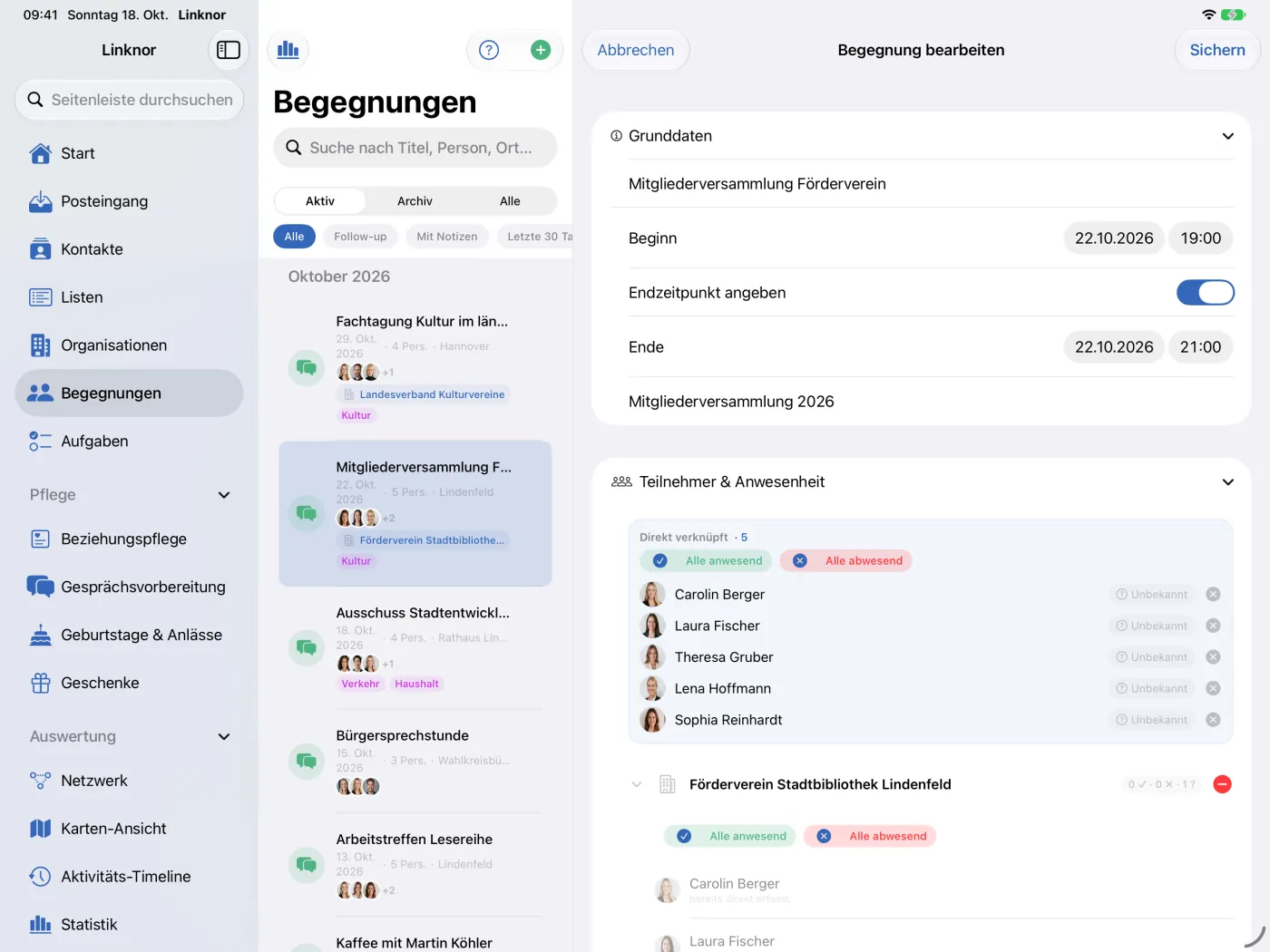Remove Carolin Berger from participants
The height and width of the screenshot is (952, 1270).
point(1213,595)
